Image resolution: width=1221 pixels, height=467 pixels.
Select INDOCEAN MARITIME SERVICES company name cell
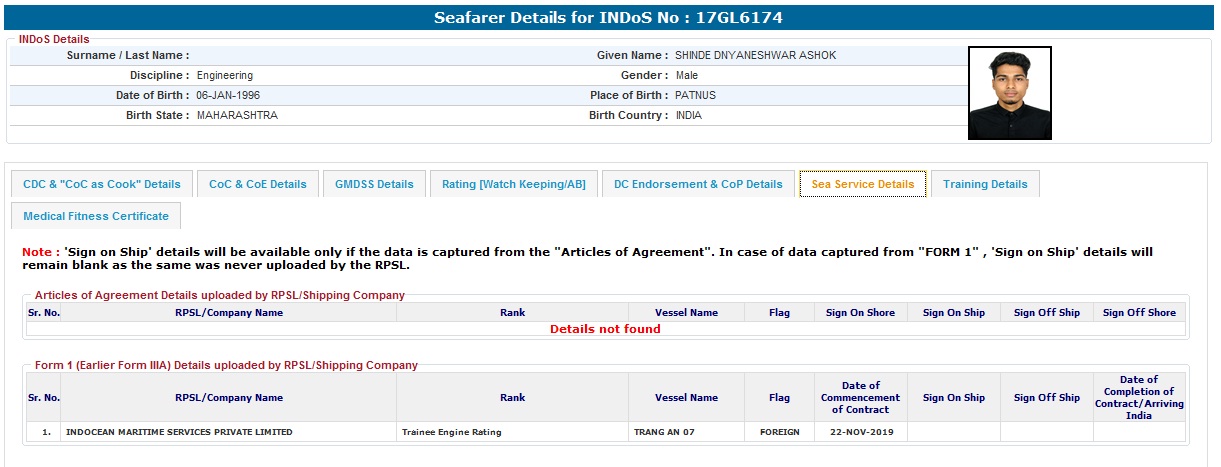[x=179, y=432]
